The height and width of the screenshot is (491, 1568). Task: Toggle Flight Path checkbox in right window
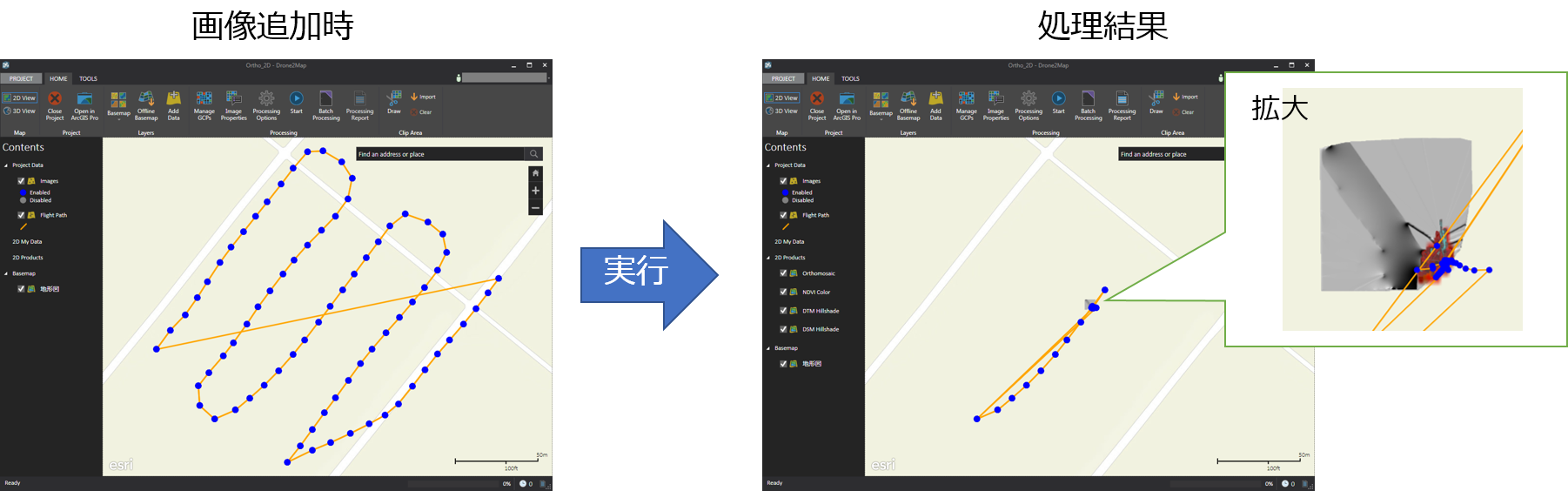tap(783, 215)
